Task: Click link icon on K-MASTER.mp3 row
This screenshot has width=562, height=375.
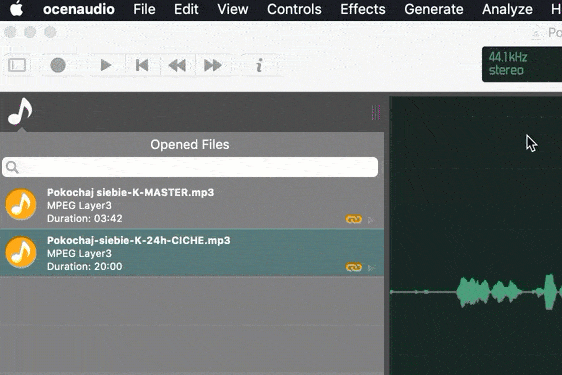Action: (x=353, y=219)
